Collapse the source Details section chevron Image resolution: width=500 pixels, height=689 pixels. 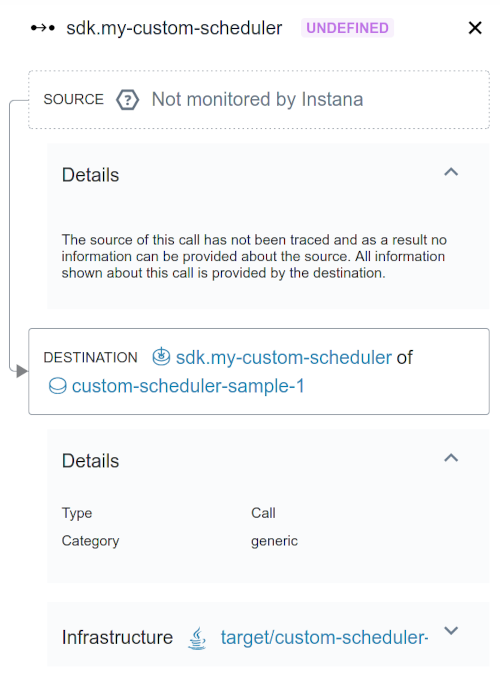click(x=451, y=172)
